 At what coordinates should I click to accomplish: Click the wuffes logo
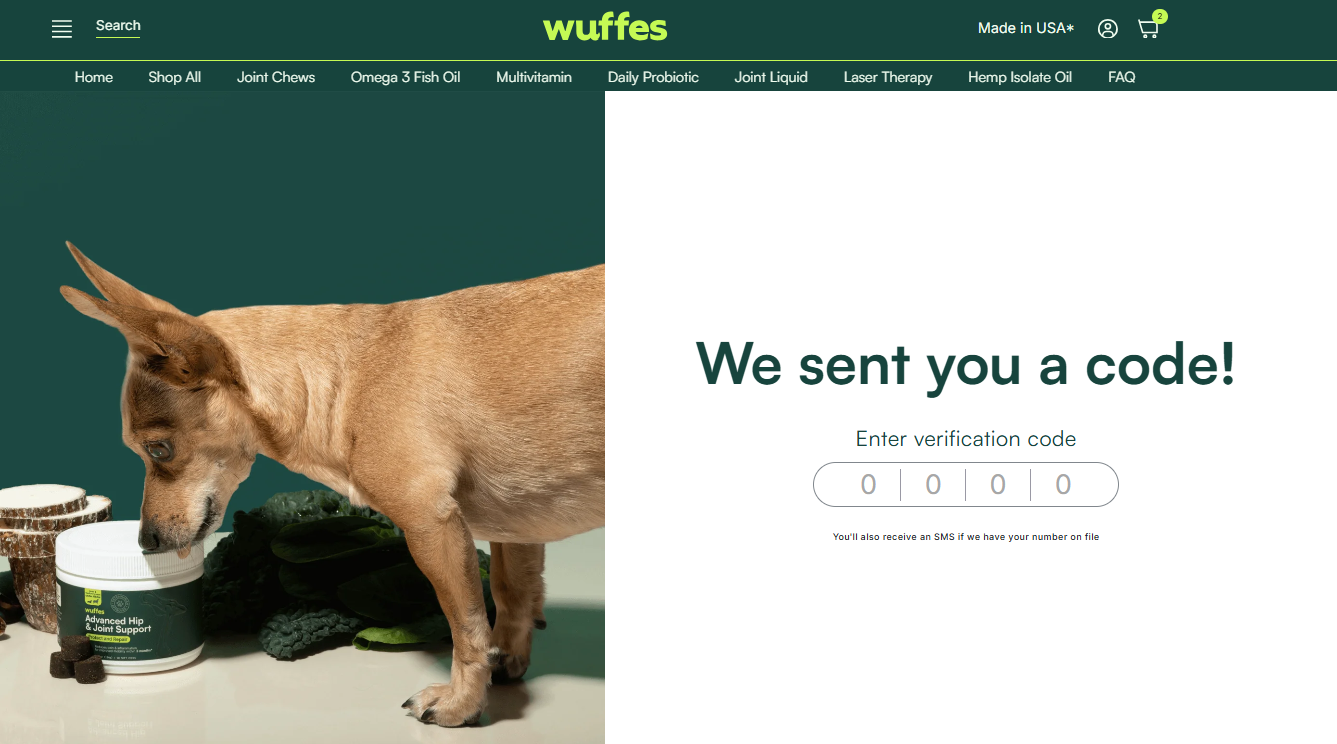[x=605, y=28]
